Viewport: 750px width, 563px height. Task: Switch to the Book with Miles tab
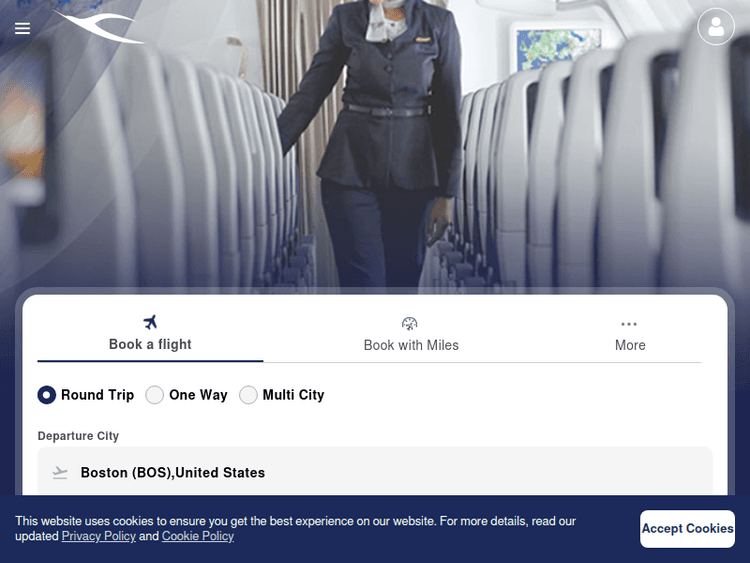pos(411,335)
